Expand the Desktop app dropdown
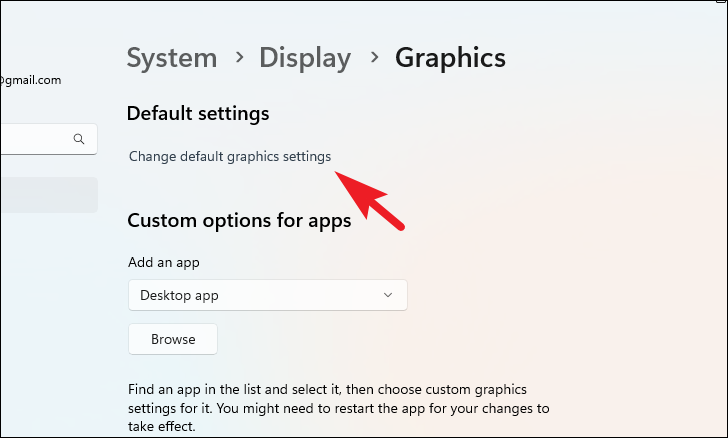Image resolution: width=728 pixels, height=438 pixels. [x=268, y=295]
